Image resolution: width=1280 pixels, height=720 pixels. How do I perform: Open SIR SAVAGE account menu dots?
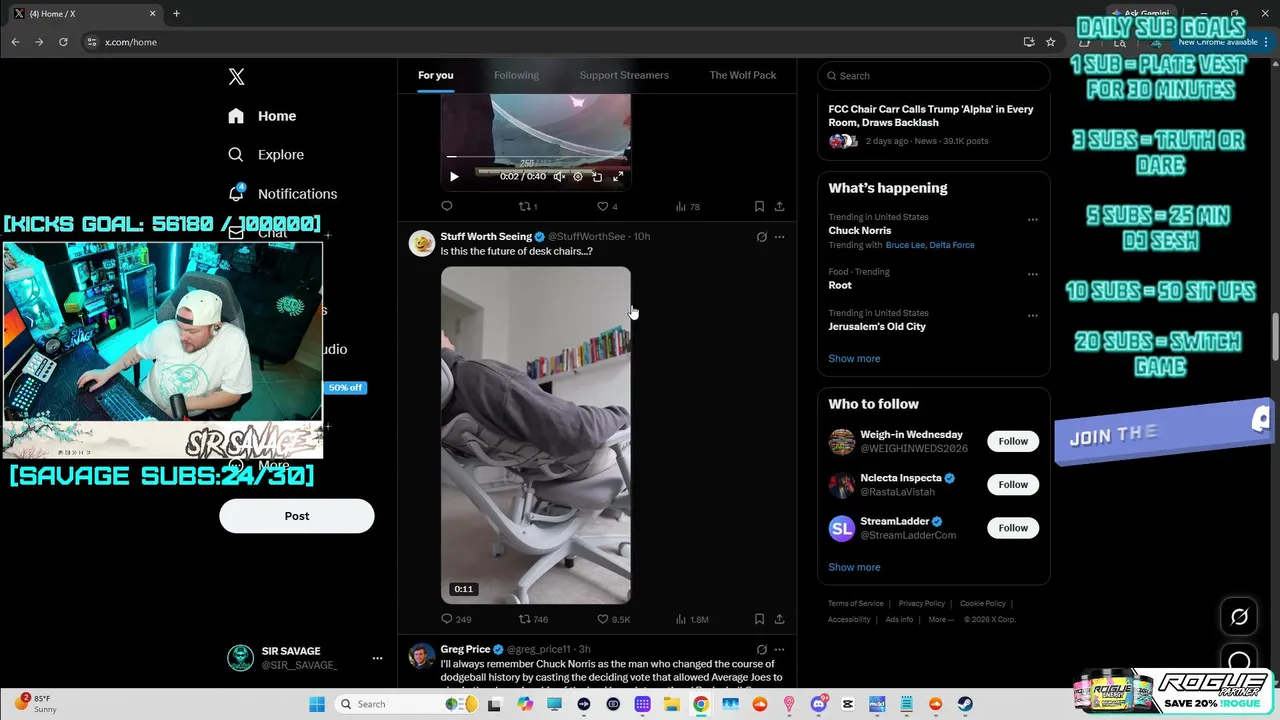click(x=377, y=658)
